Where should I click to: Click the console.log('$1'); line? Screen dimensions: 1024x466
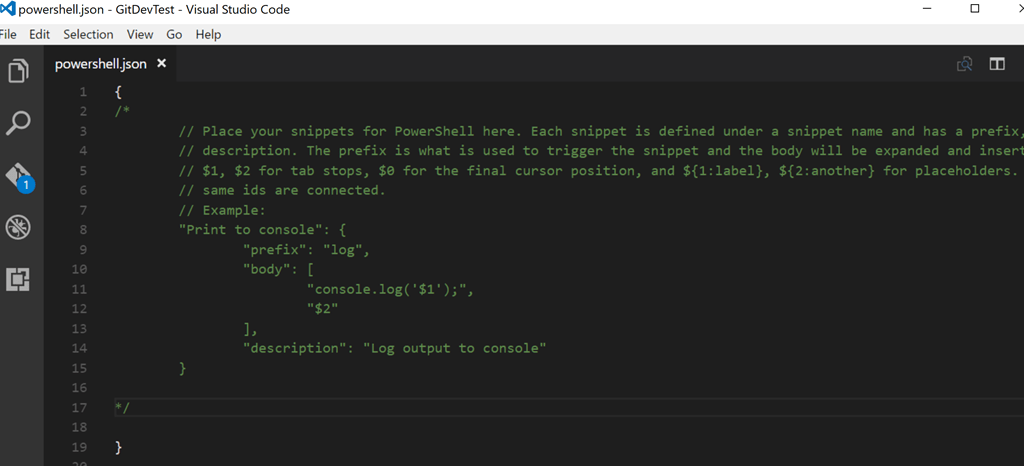390,289
